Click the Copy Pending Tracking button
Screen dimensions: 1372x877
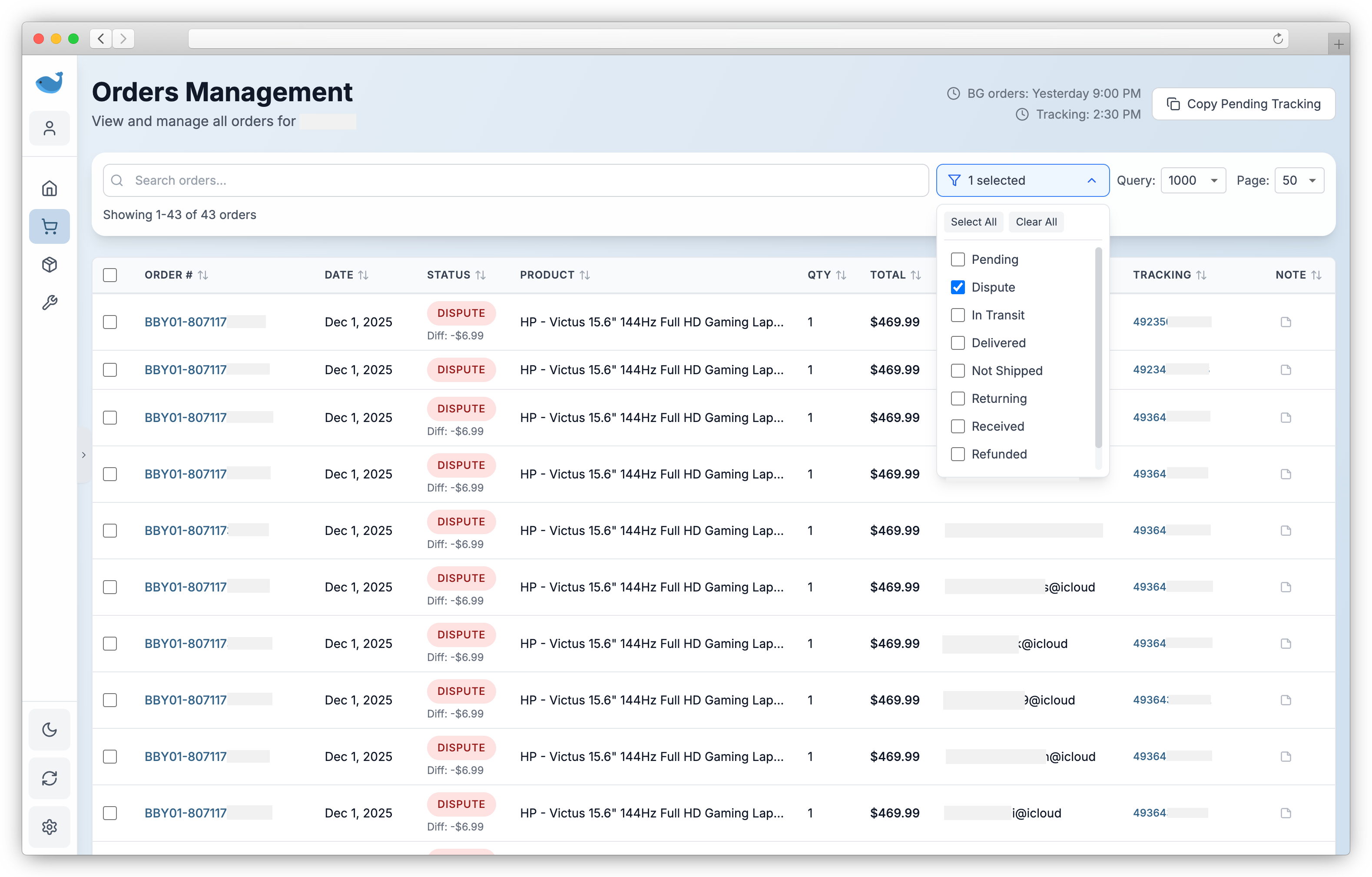coord(1244,104)
